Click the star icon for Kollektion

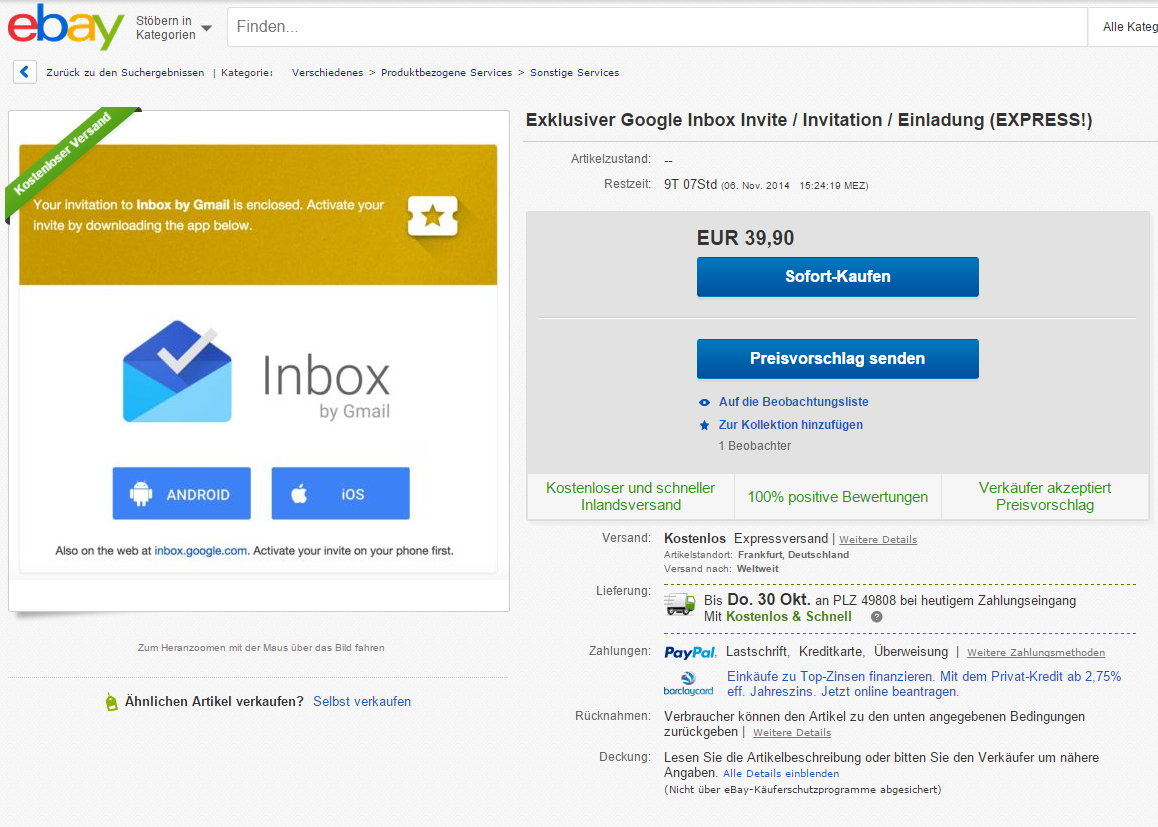point(704,425)
